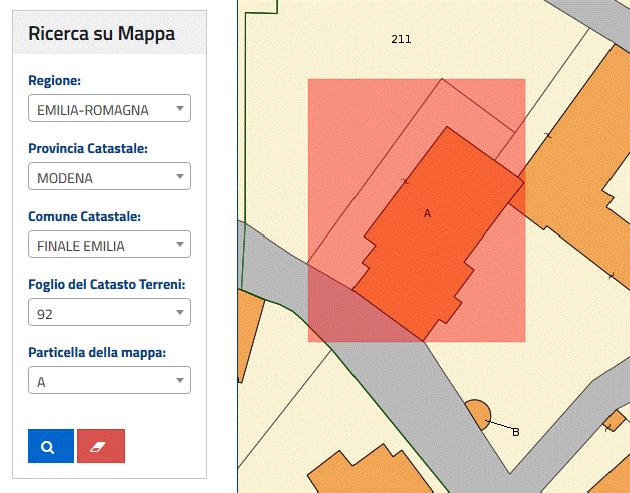Open the Comune Catastale dropdown FINALE EMILIA
Image resolution: width=630 pixels, height=493 pixels.
point(109,245)
